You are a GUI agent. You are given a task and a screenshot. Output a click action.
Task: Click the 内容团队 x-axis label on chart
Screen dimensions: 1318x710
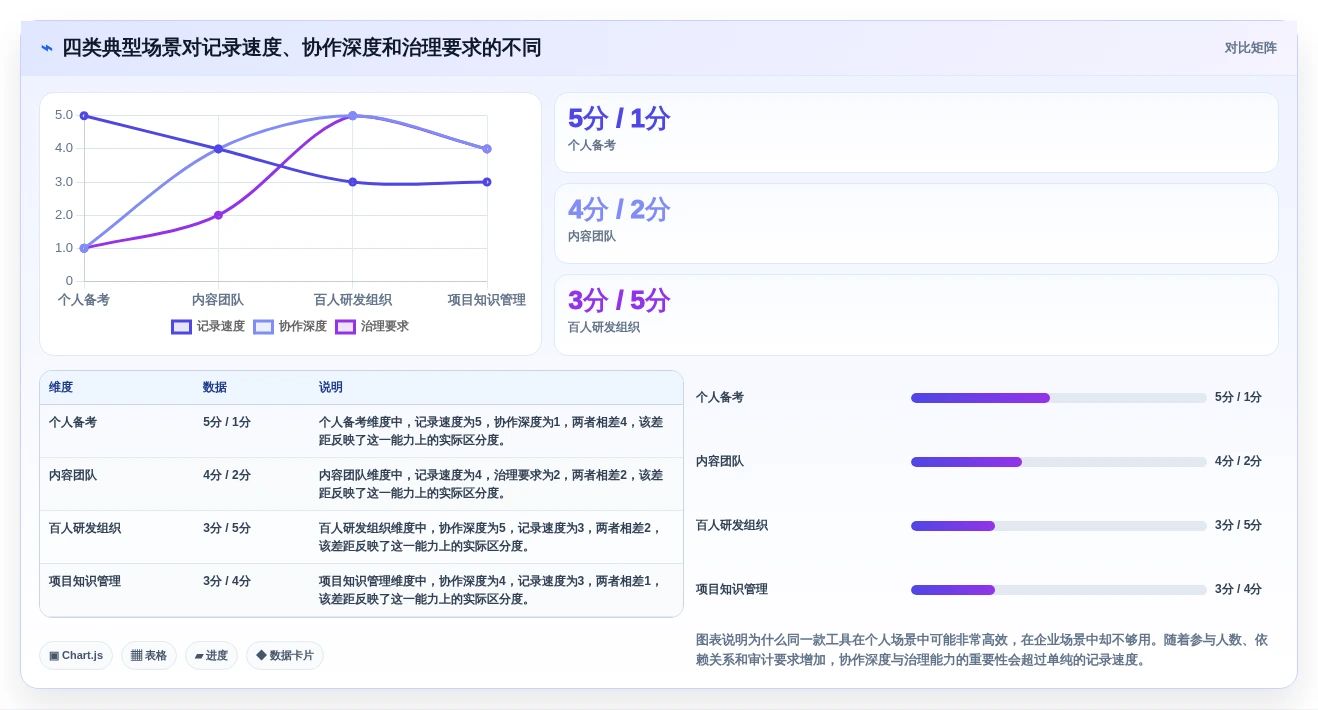218,300
